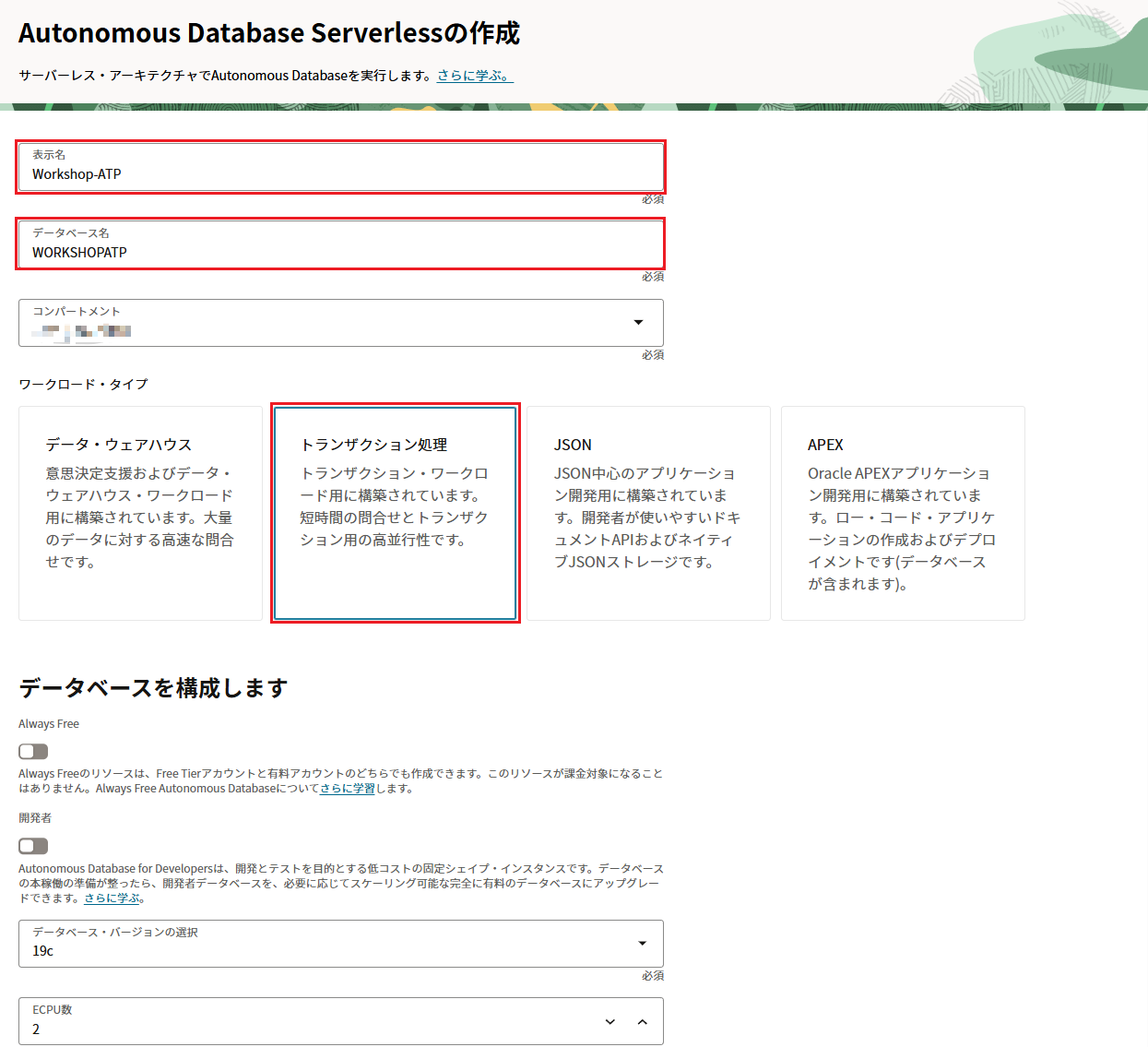Click the ワークロード・タイプ label
The height and width of the screenshot is (1047, 1148).
click(83, 384)
